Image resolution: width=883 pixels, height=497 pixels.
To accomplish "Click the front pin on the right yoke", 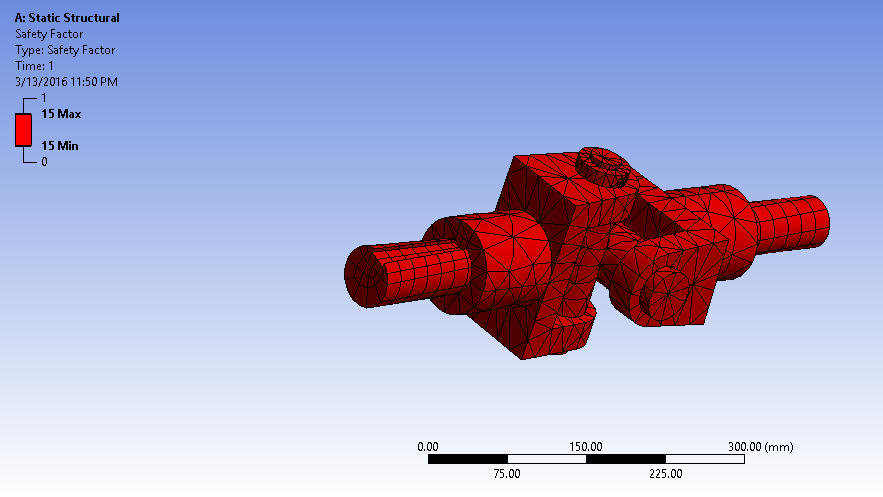I will pos(667,294).
